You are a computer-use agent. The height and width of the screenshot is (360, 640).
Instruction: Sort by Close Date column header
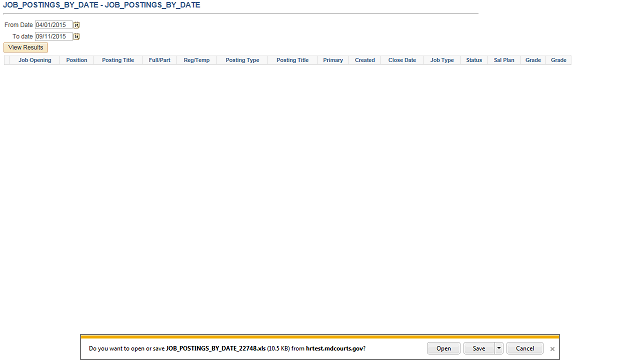point(402,60)
